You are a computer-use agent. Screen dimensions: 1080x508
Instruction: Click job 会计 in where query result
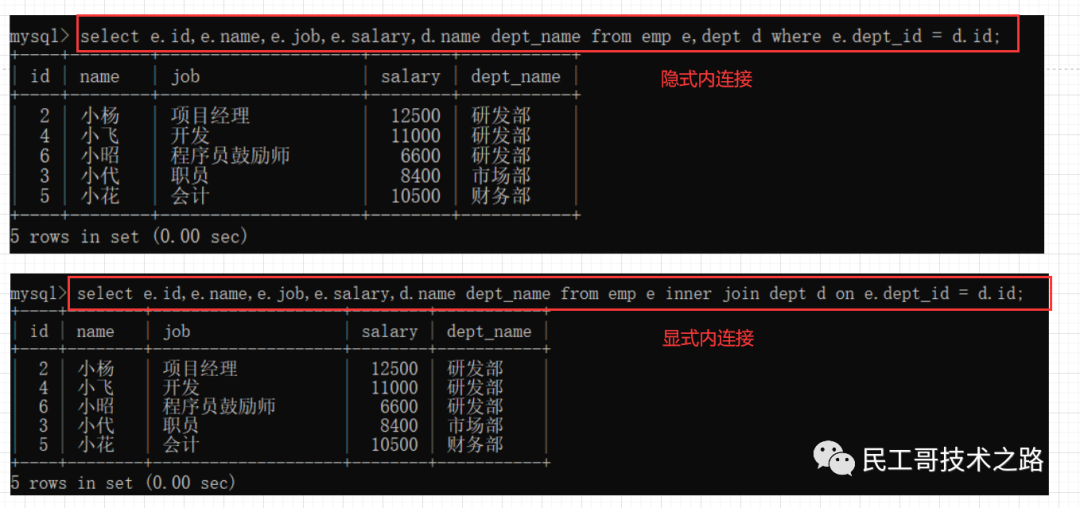click(191, 196)
